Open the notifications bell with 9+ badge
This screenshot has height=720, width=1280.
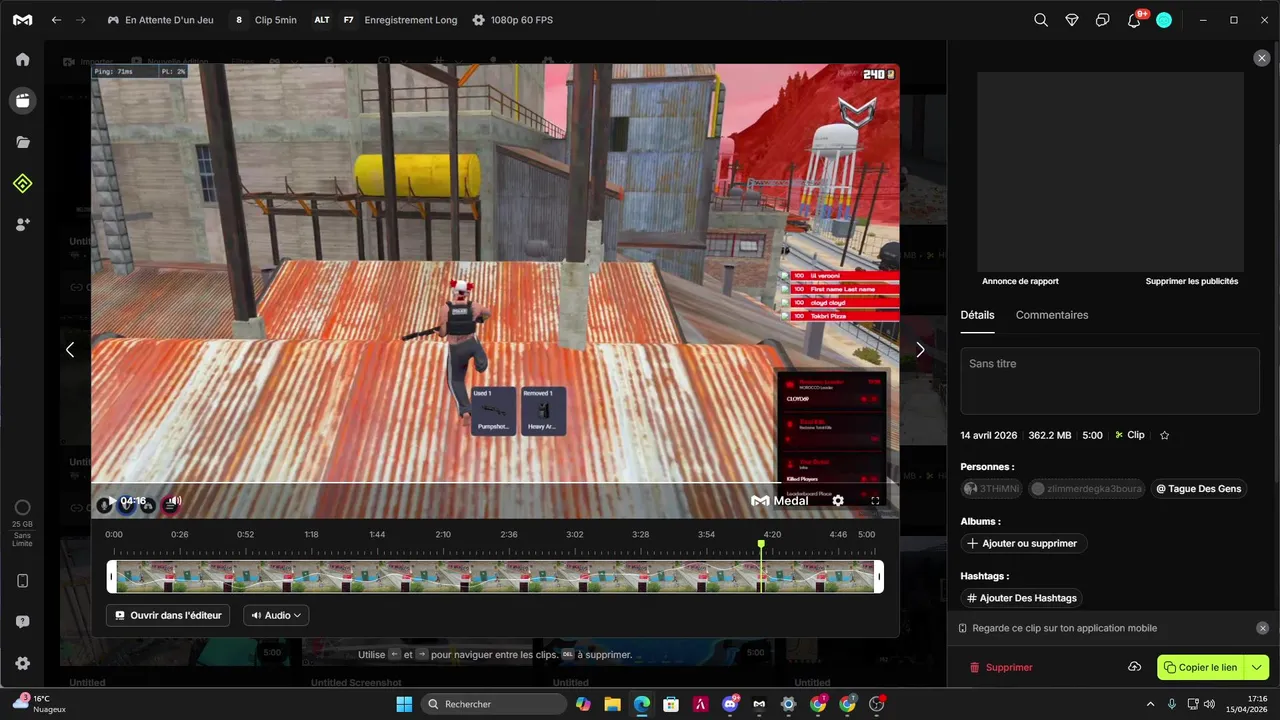(x=1135, y=19)
